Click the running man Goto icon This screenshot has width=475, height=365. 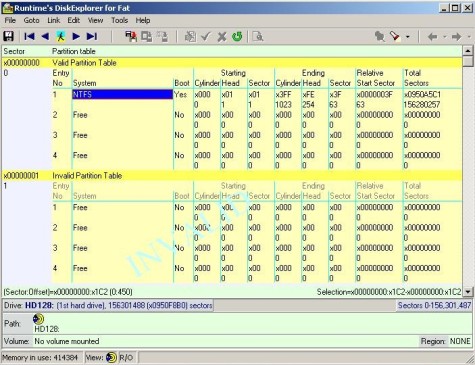pyautogui.click(x=61, y=36)
